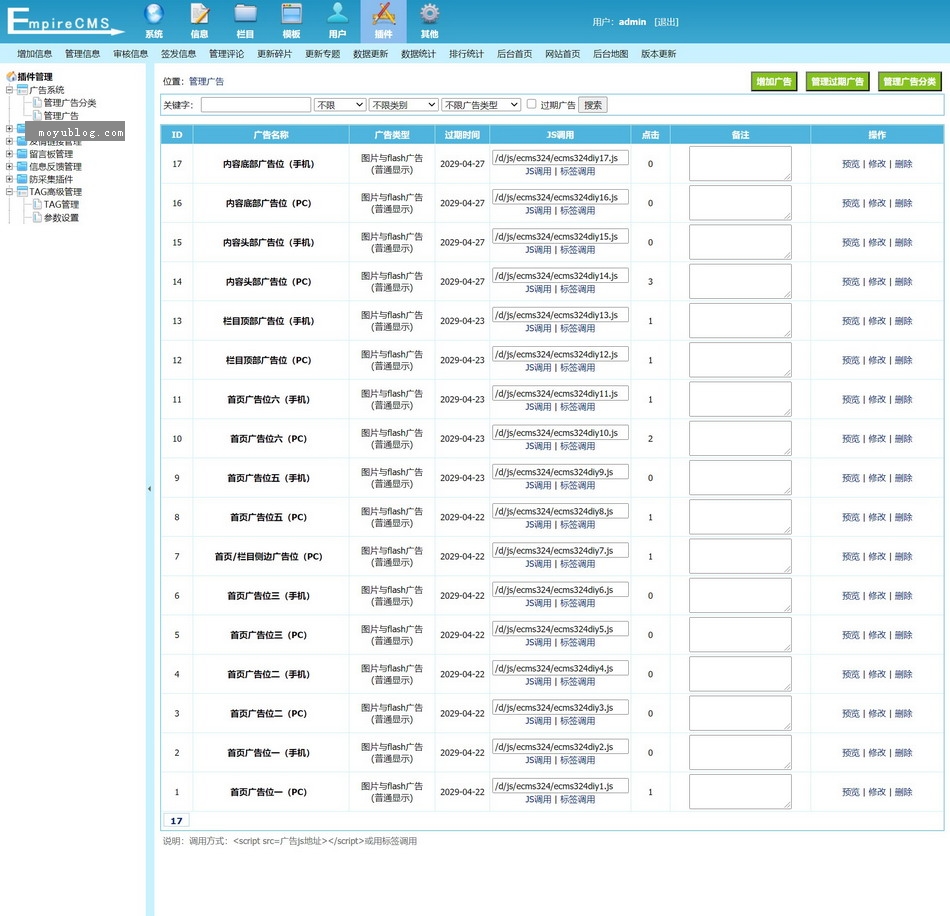The height and width of the screenshot is (916, 950).
Task: Select the 插件 tools icon in top navigation
Action: [384, 14]
